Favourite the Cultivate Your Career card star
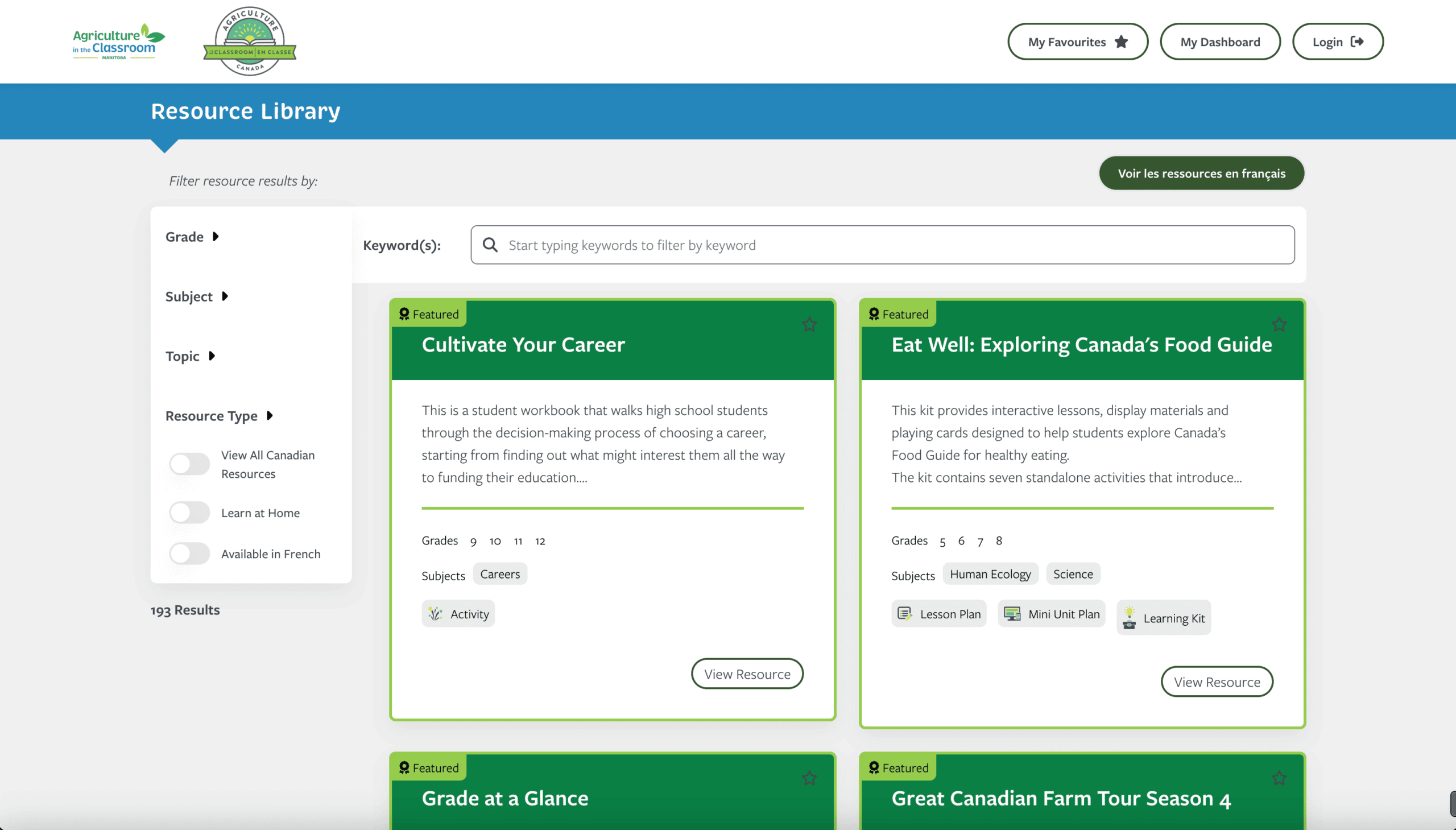The width and height of the screenshot is (1456, 830). click(x=809, y=324)
